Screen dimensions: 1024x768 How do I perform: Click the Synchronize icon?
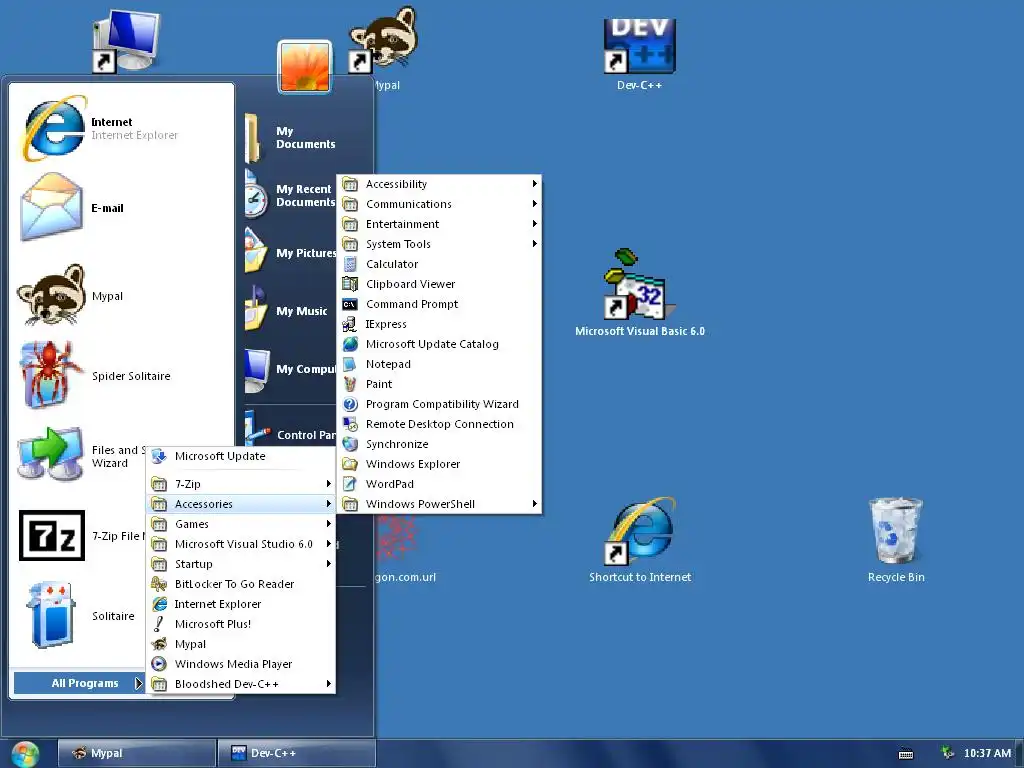(x=350, y=444)
